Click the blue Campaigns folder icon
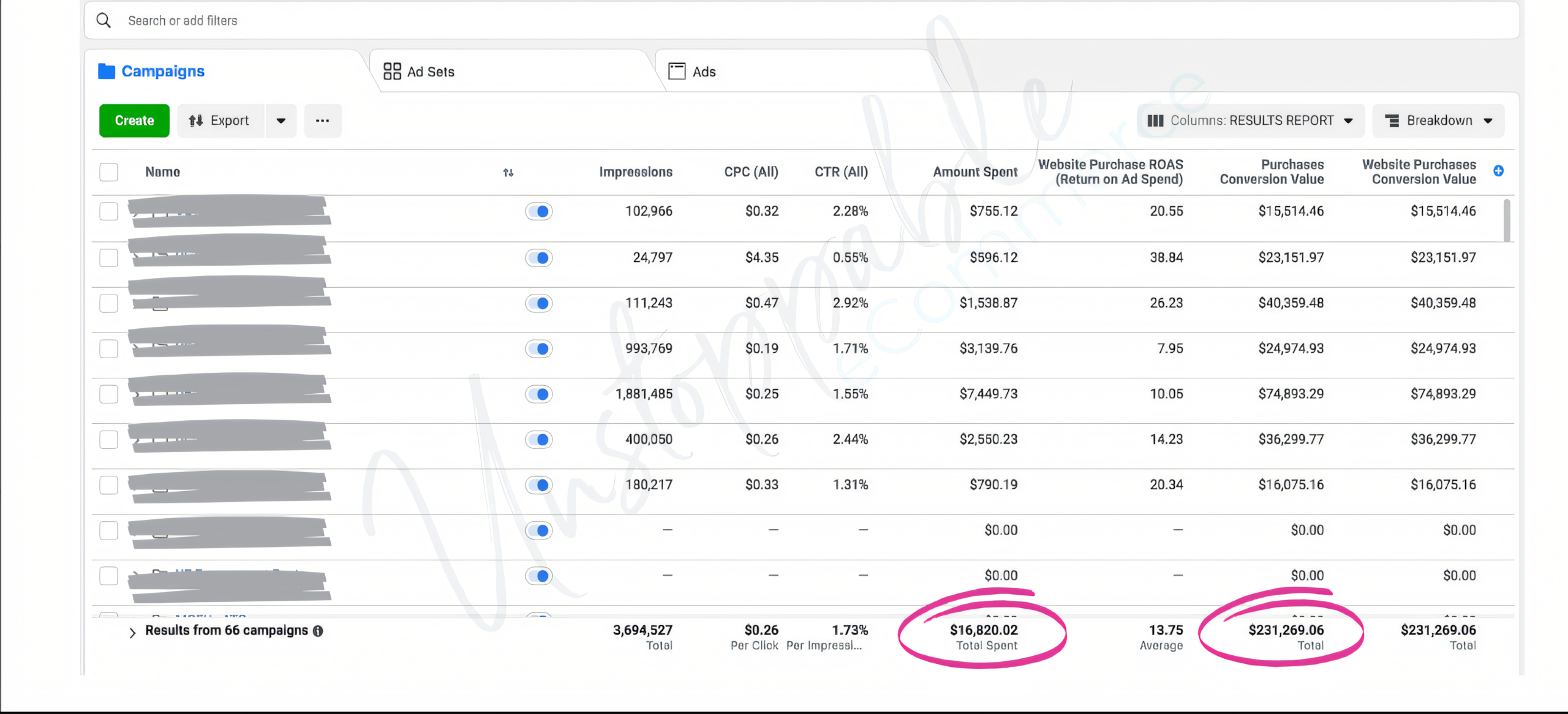This screenshot has width=1568, height=714. pos(107,72)
